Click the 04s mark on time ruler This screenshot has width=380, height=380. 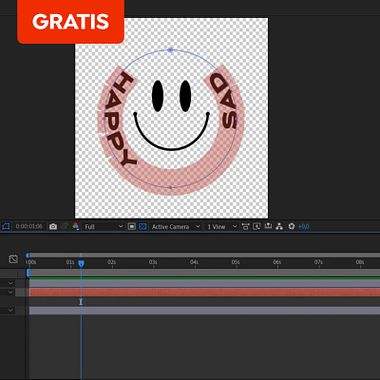pos(194,262)
